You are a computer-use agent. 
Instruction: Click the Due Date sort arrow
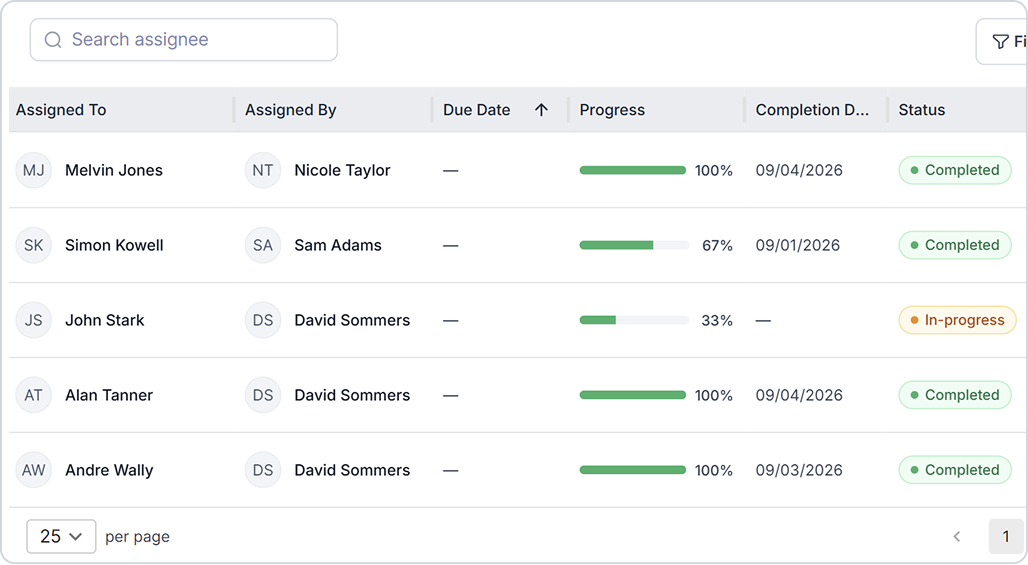(541, 110)
